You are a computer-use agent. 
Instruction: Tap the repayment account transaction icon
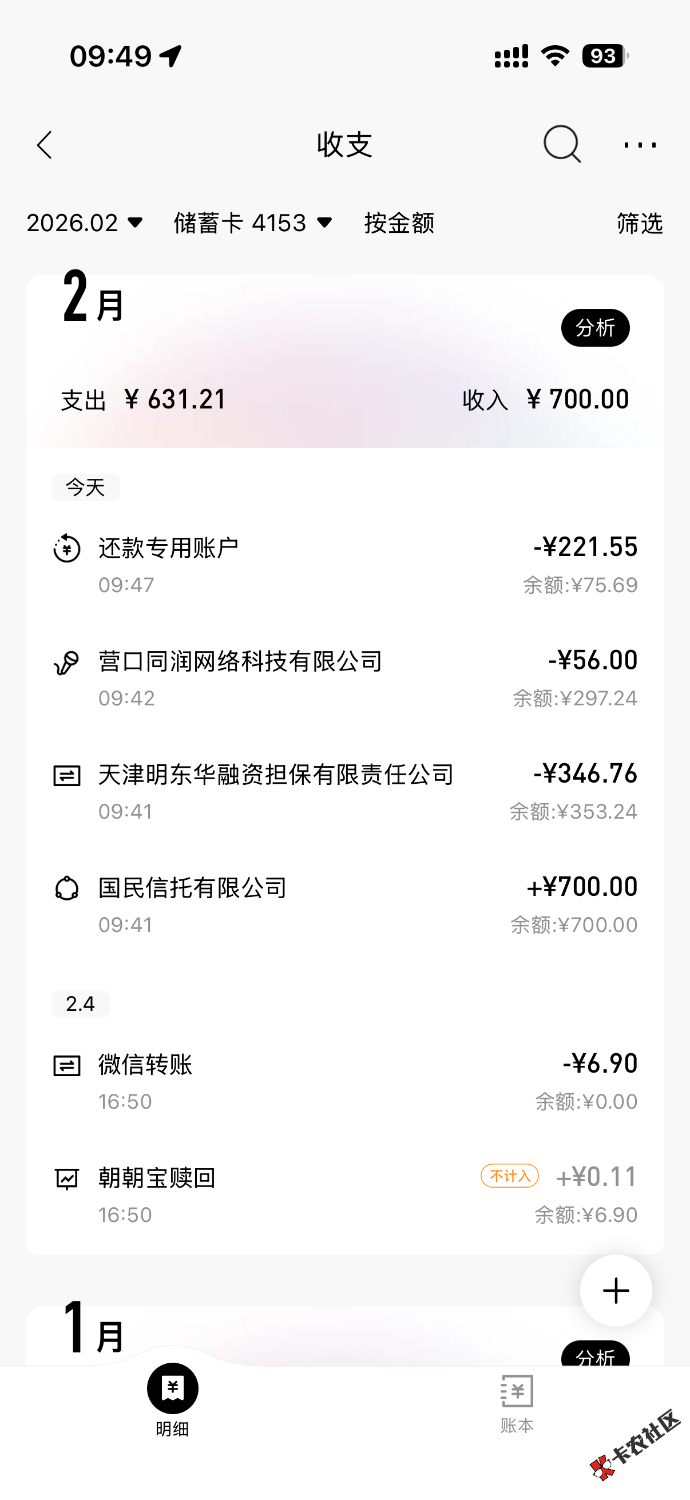tap(67, 548)
